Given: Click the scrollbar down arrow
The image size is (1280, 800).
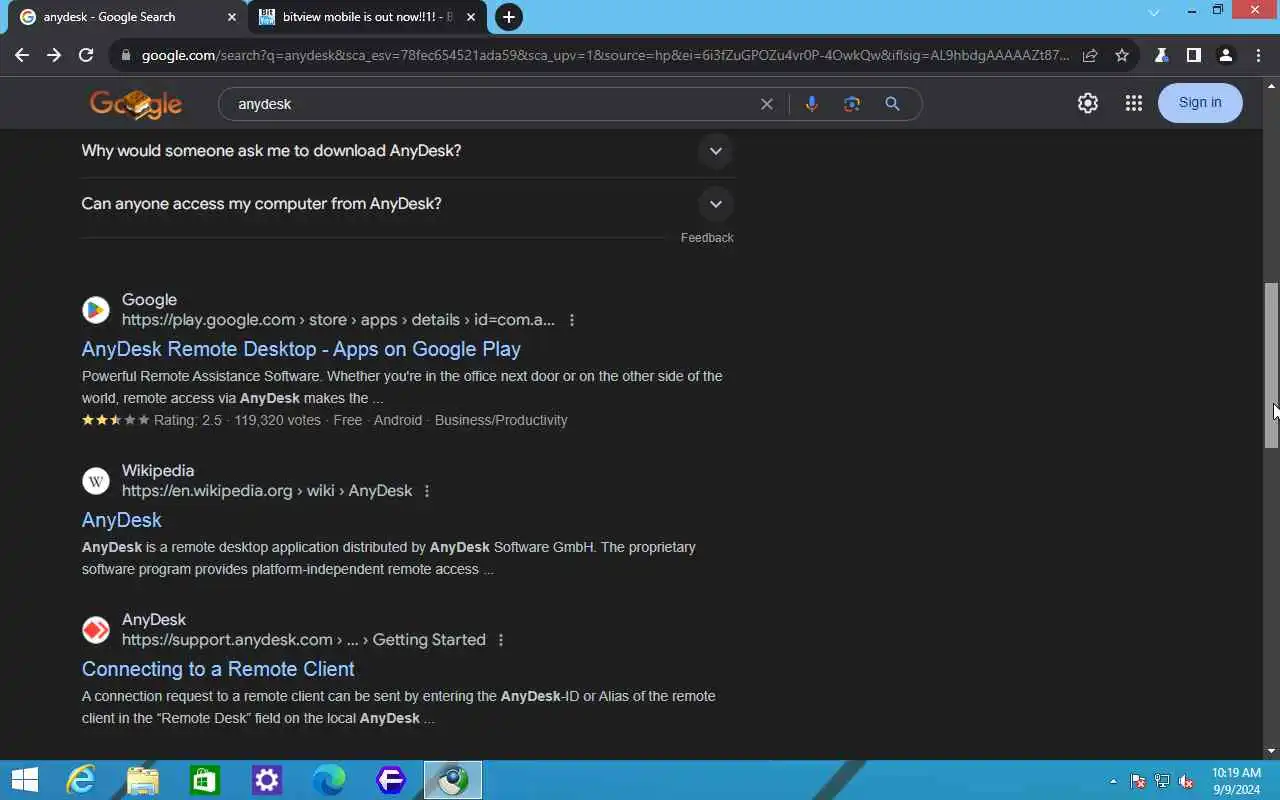Looking at the screenshot, I should (x=1271, y=751).
